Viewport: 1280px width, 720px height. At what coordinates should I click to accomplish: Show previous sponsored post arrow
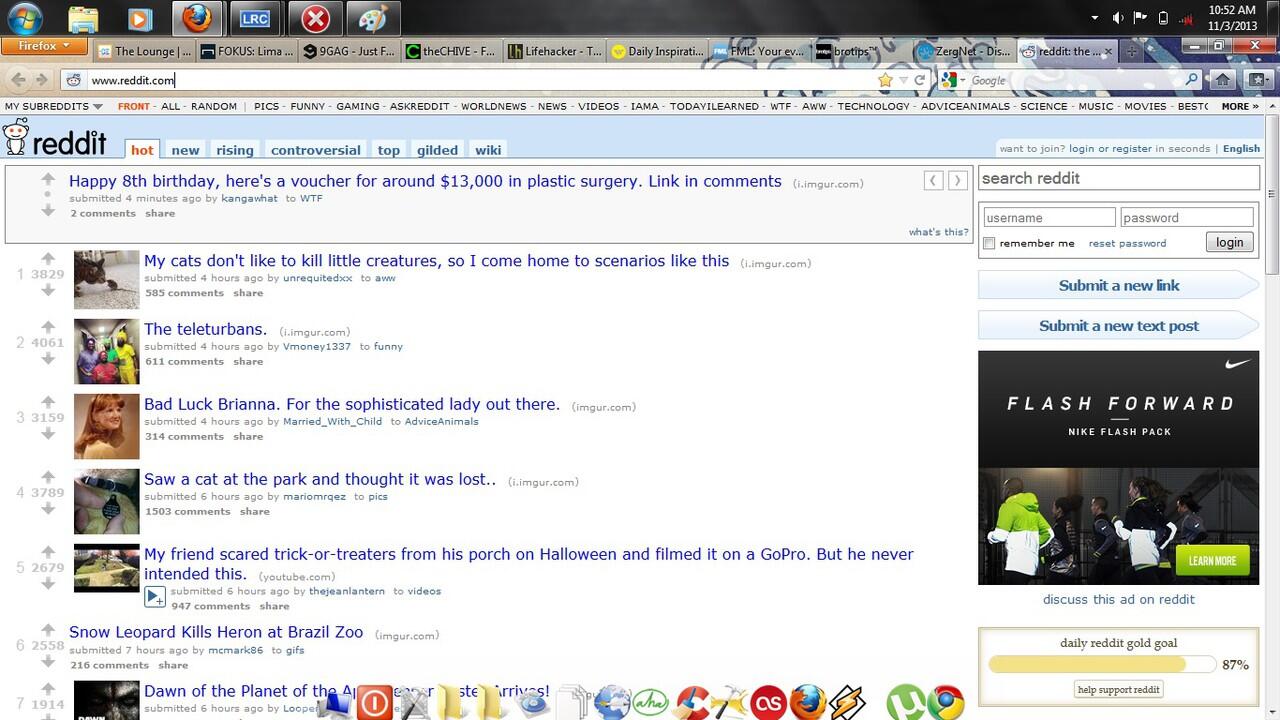click(x=932, y=180)
